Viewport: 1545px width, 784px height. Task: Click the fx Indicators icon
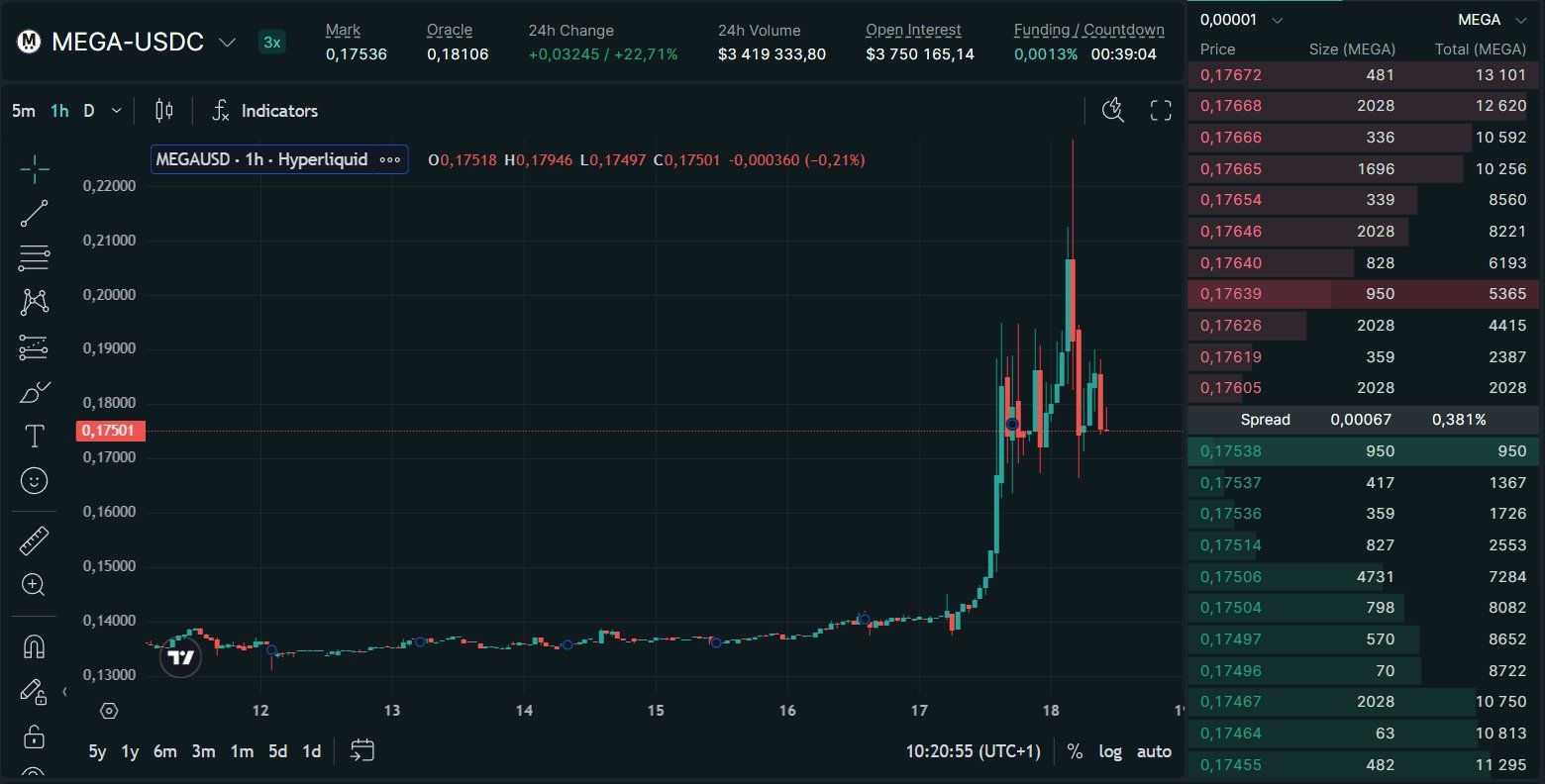click(x=221, y=111)
